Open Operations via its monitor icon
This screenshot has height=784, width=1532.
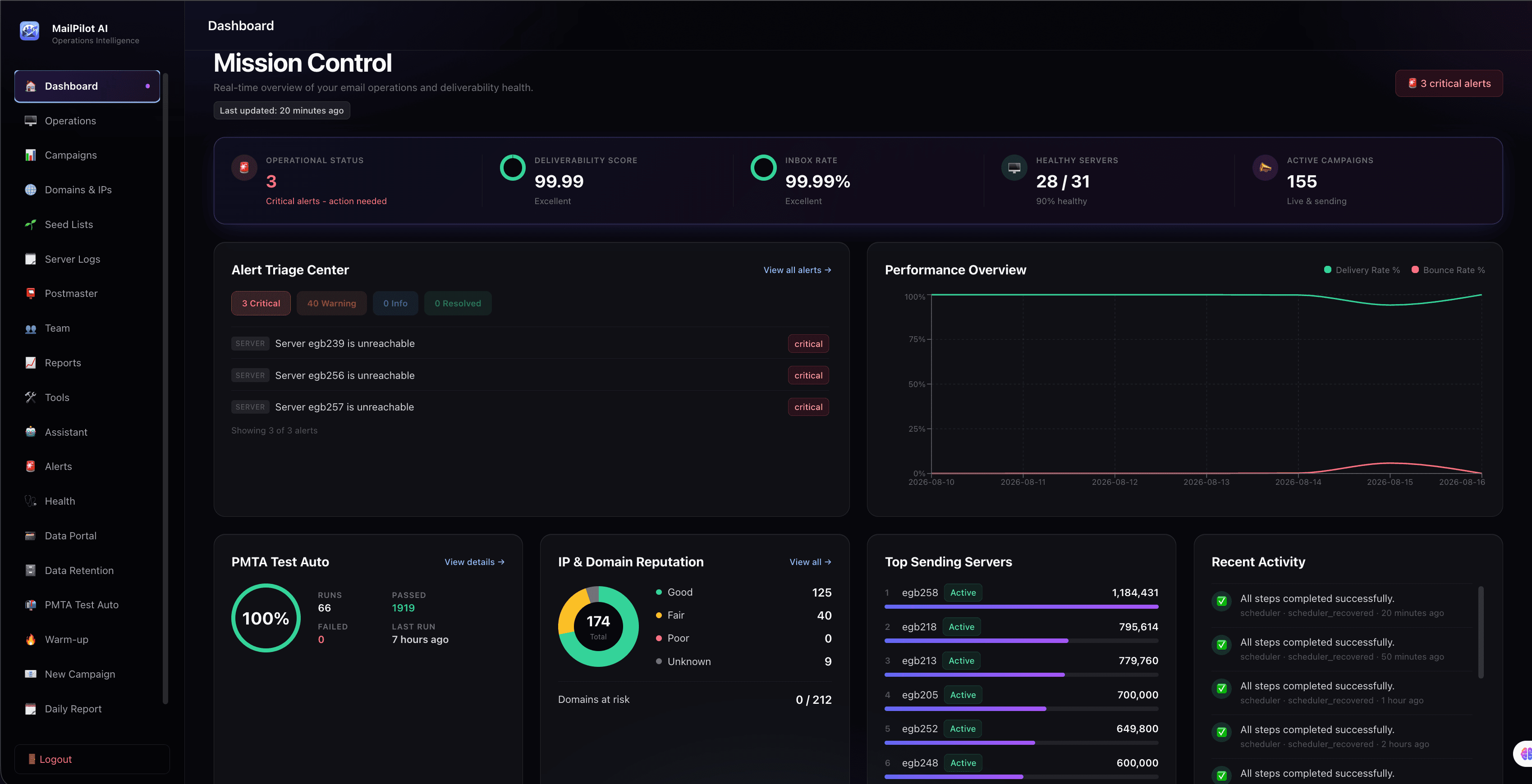pos(31,121)
